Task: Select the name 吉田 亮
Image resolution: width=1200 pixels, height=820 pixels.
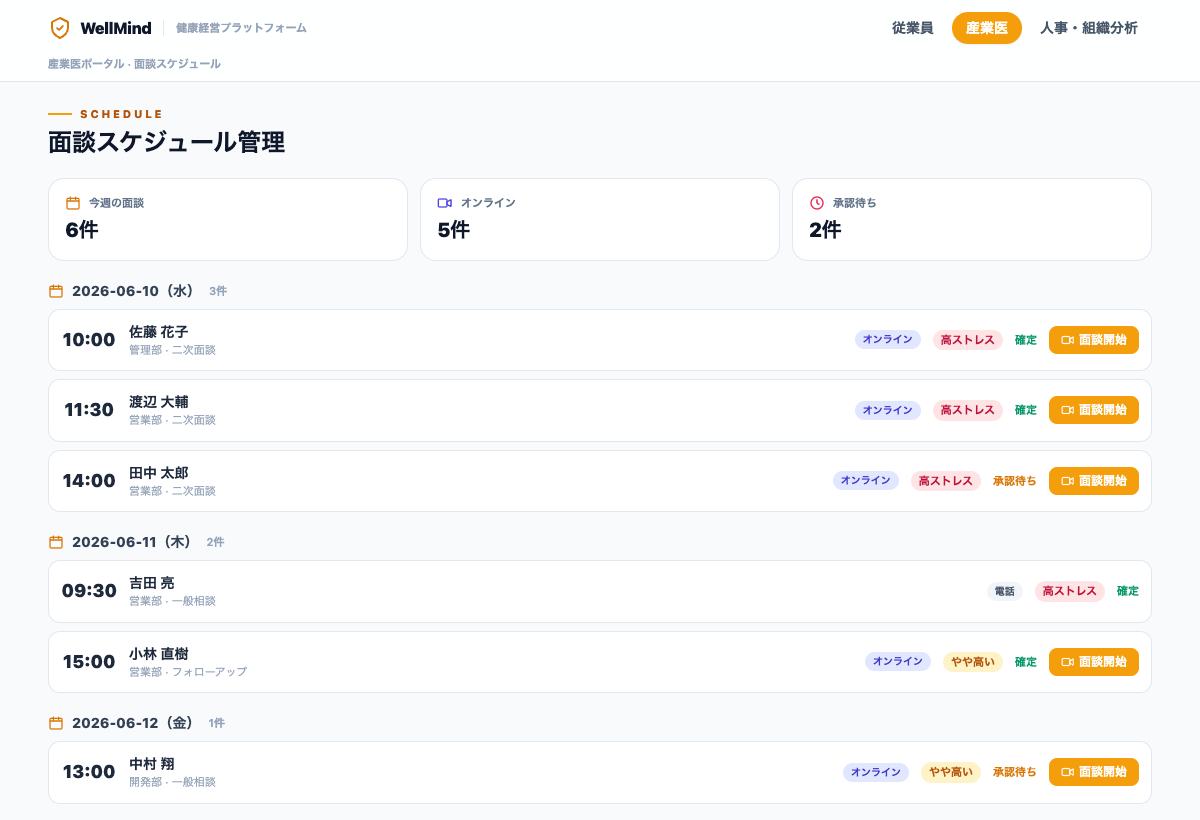Action: [x=151, y=583]
